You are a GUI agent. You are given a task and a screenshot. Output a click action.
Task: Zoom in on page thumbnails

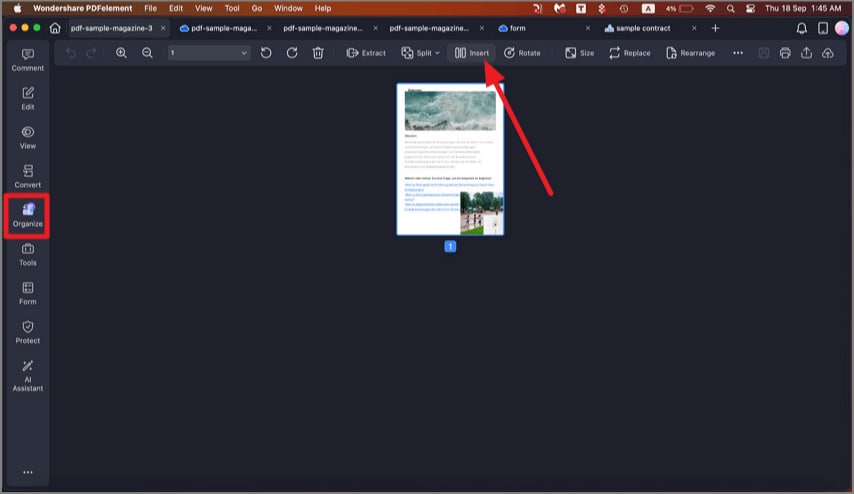click(x=121, y=53)
